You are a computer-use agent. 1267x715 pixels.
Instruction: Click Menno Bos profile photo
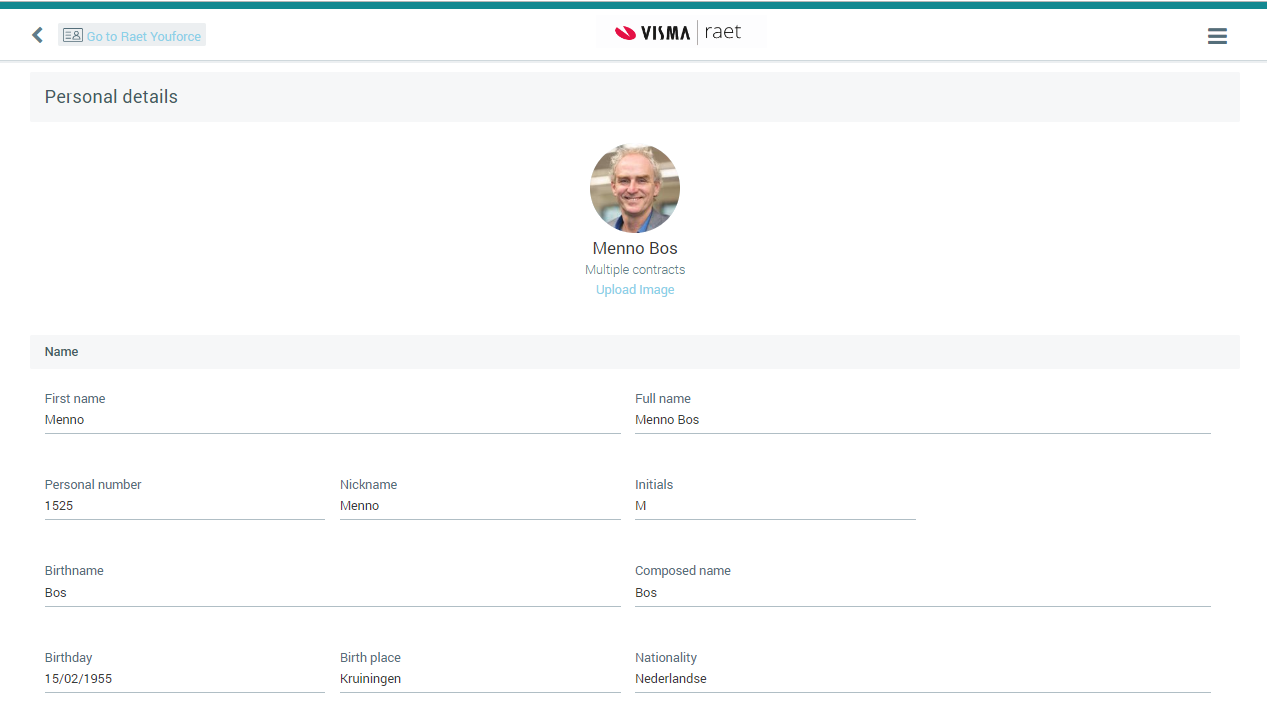pyautogui.click(x=635, y=188)
